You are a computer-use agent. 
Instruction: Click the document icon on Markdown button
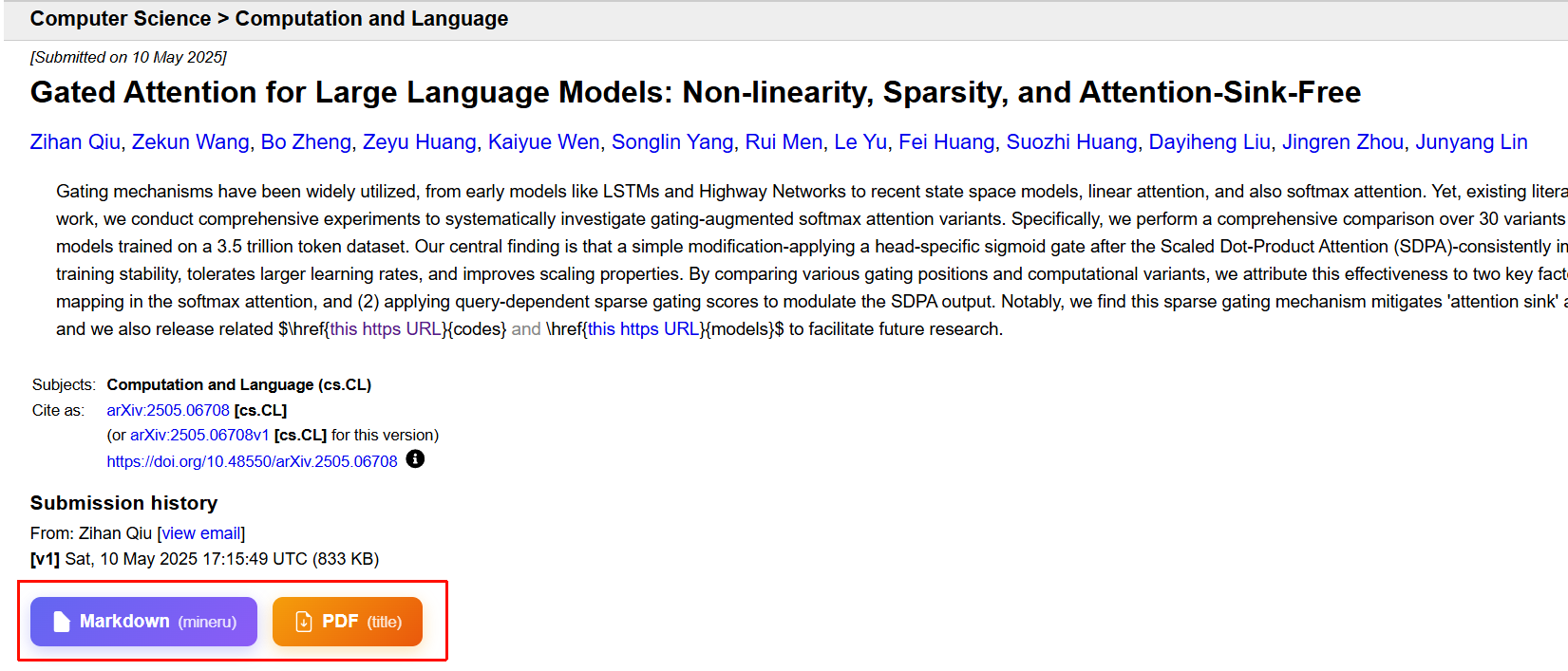62,622
